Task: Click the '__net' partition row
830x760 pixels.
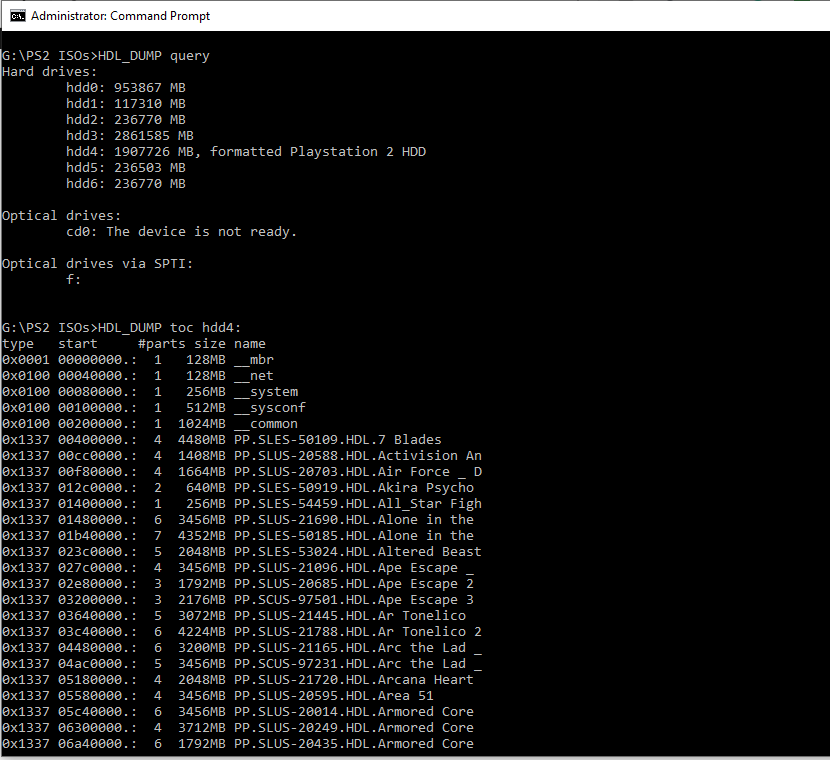Action: 138,376
